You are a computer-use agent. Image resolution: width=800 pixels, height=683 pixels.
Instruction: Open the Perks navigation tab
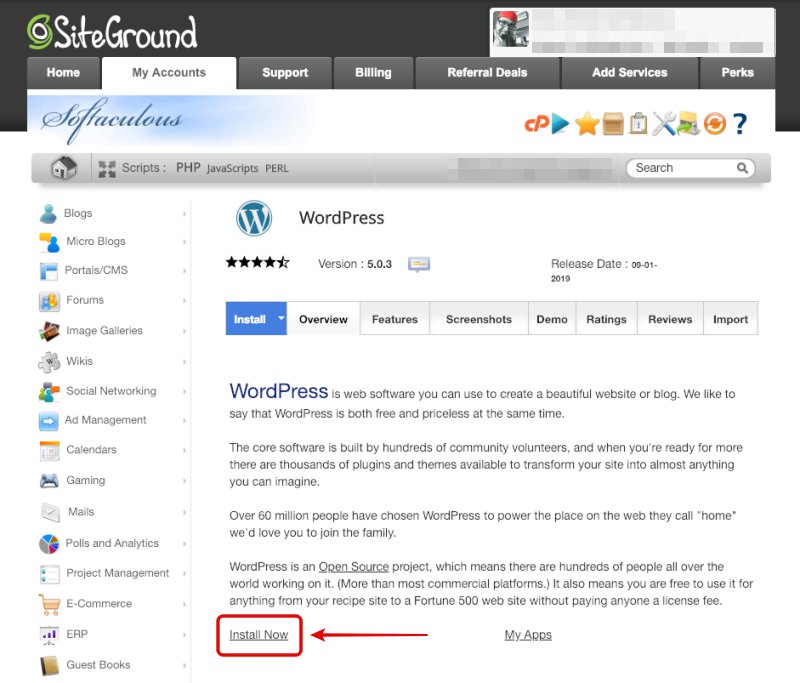(738, 73)
